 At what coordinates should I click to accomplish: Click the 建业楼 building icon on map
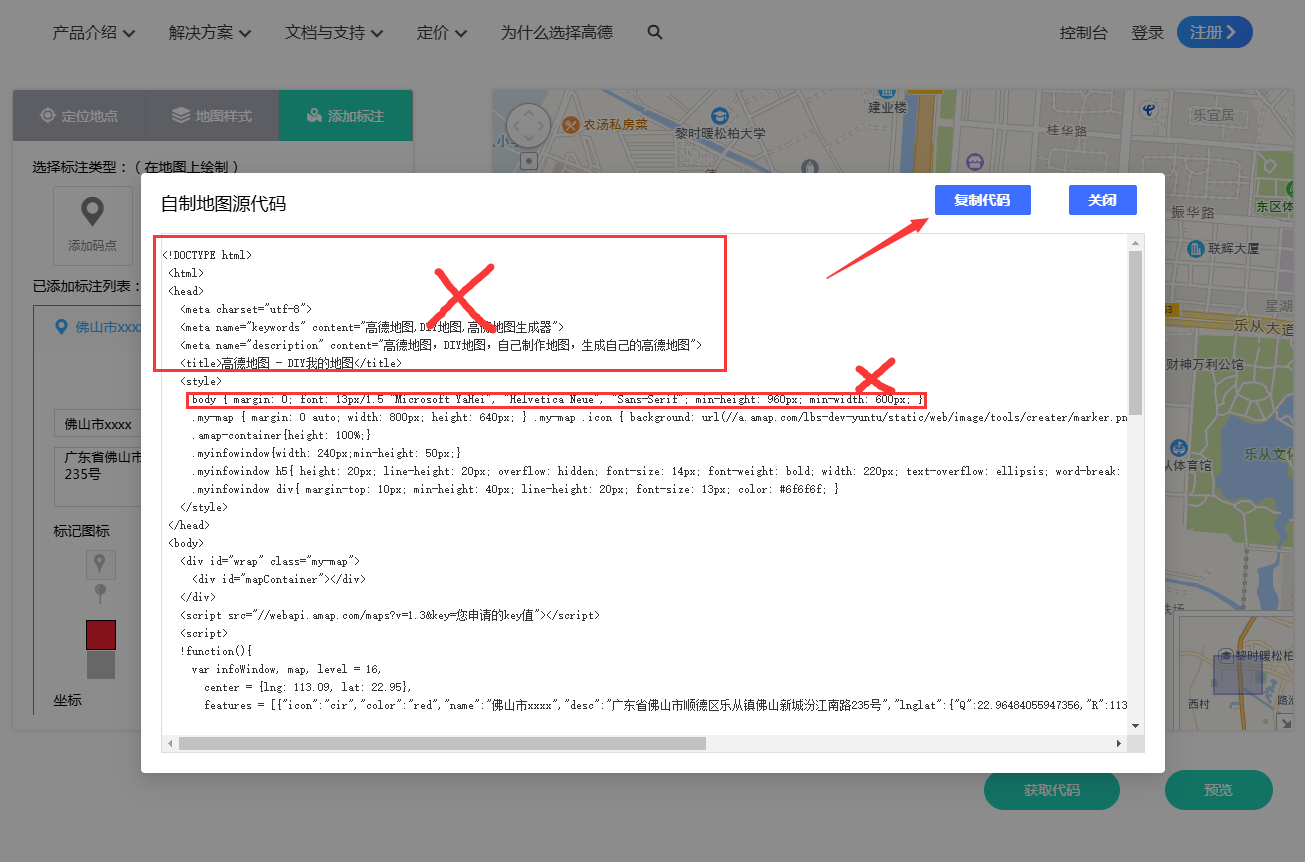(887, 92)
